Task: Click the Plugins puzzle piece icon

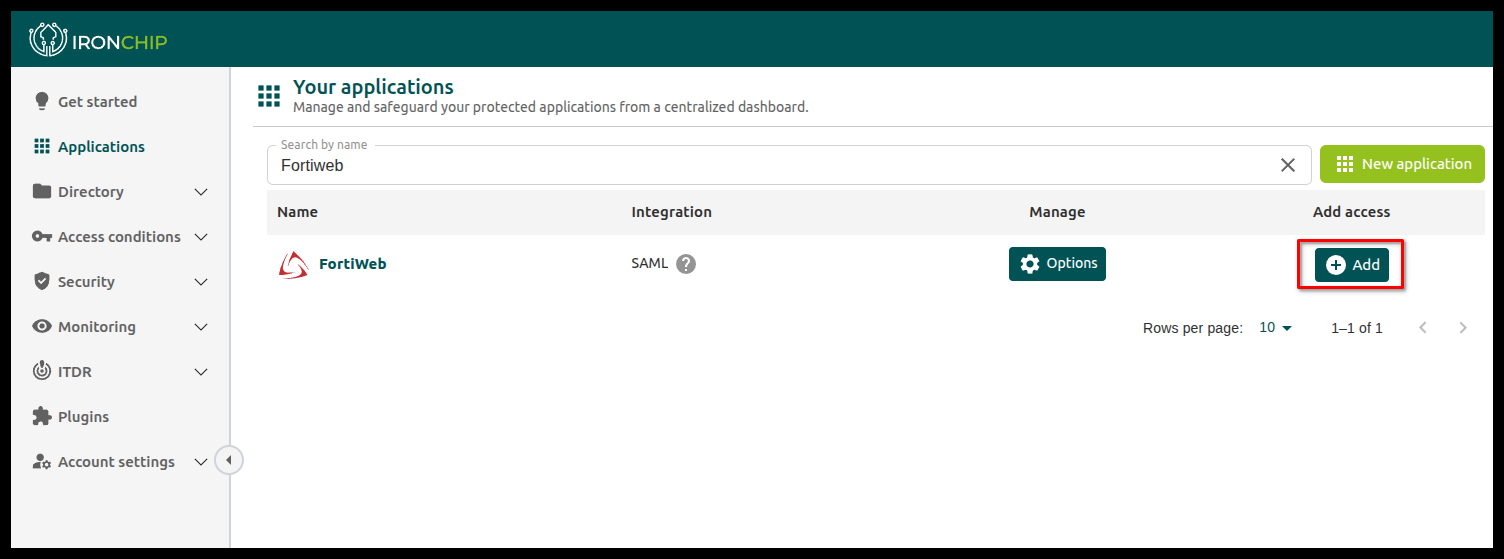Action: (x=41, y=416)
